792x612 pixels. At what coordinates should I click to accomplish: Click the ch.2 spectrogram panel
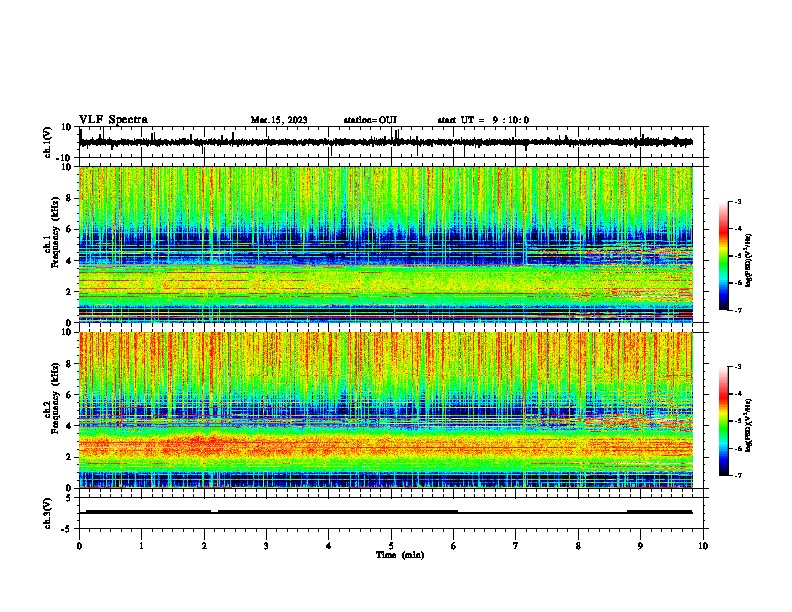click(386, 410)
